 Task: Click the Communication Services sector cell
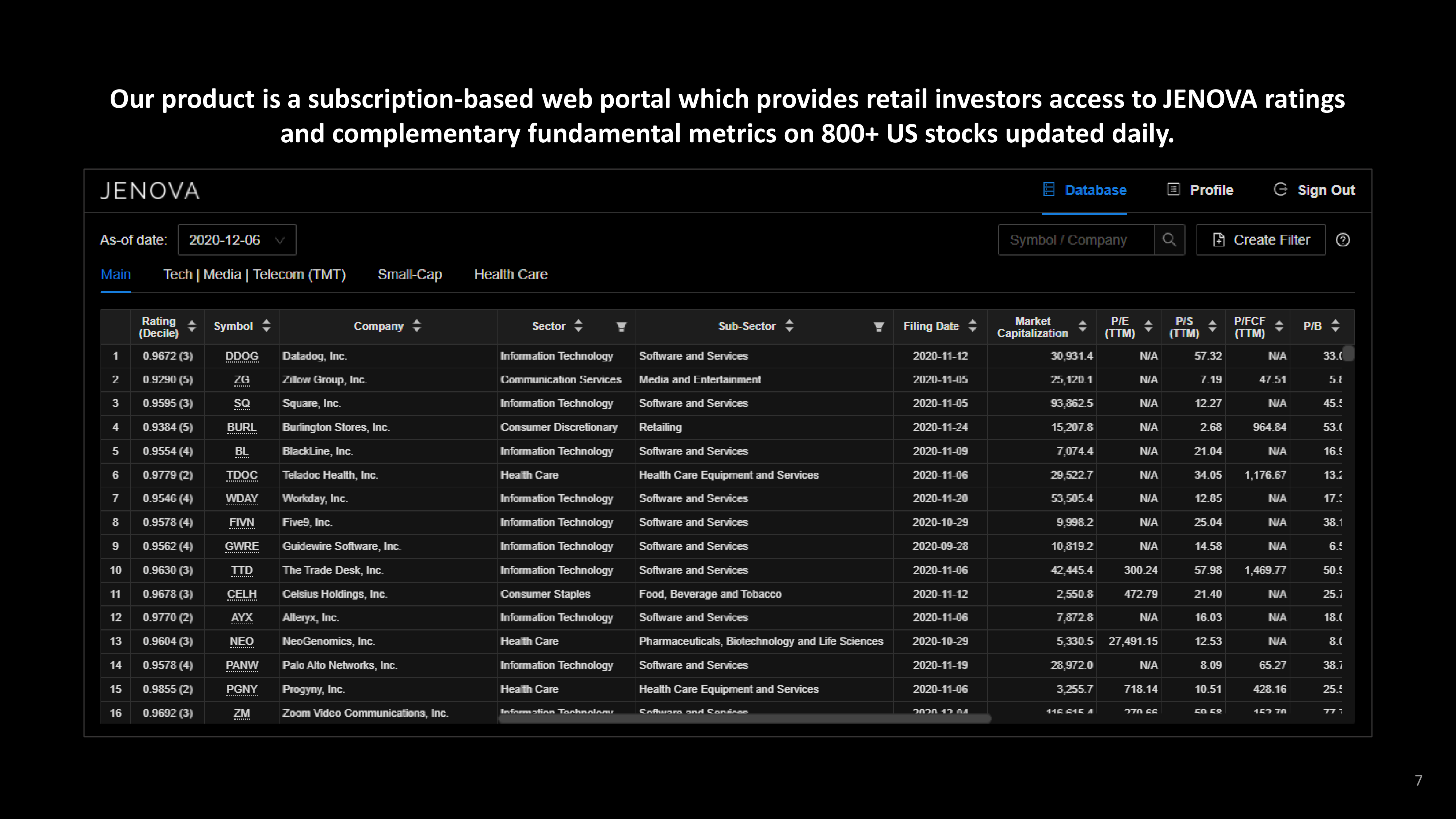[566, 380]
